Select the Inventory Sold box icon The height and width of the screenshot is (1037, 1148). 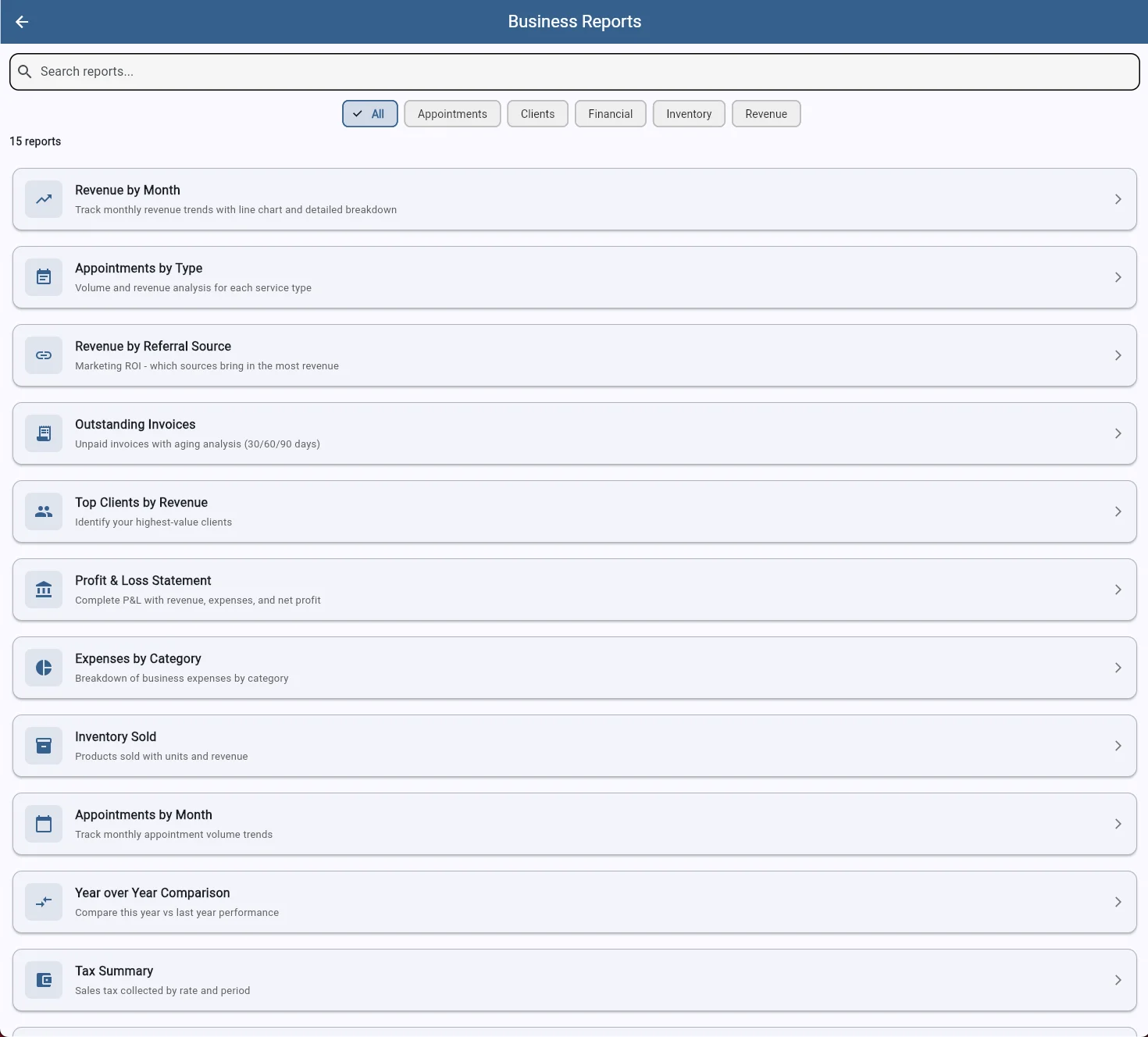(43, 746)
